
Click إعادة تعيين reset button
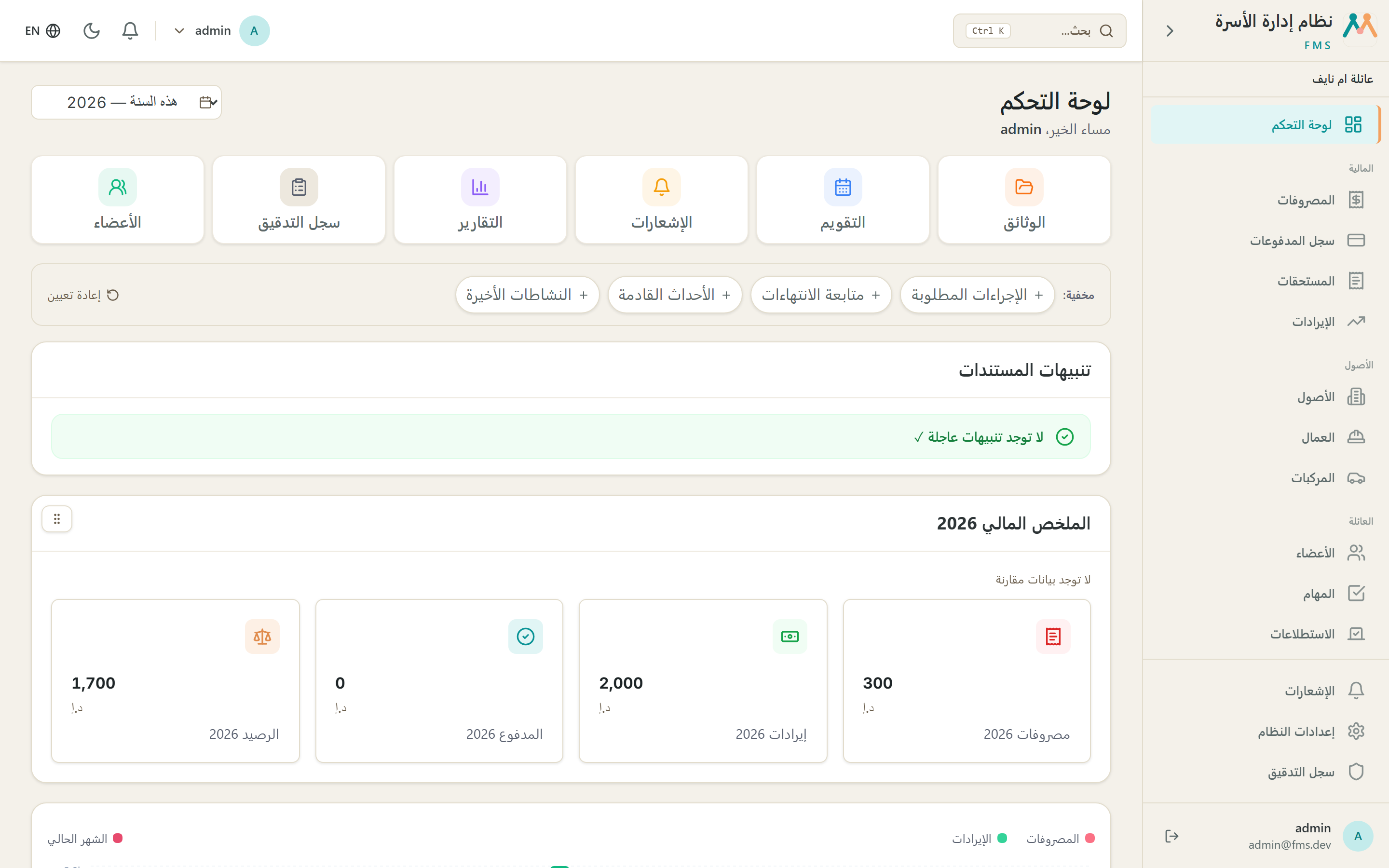[83, 295]
